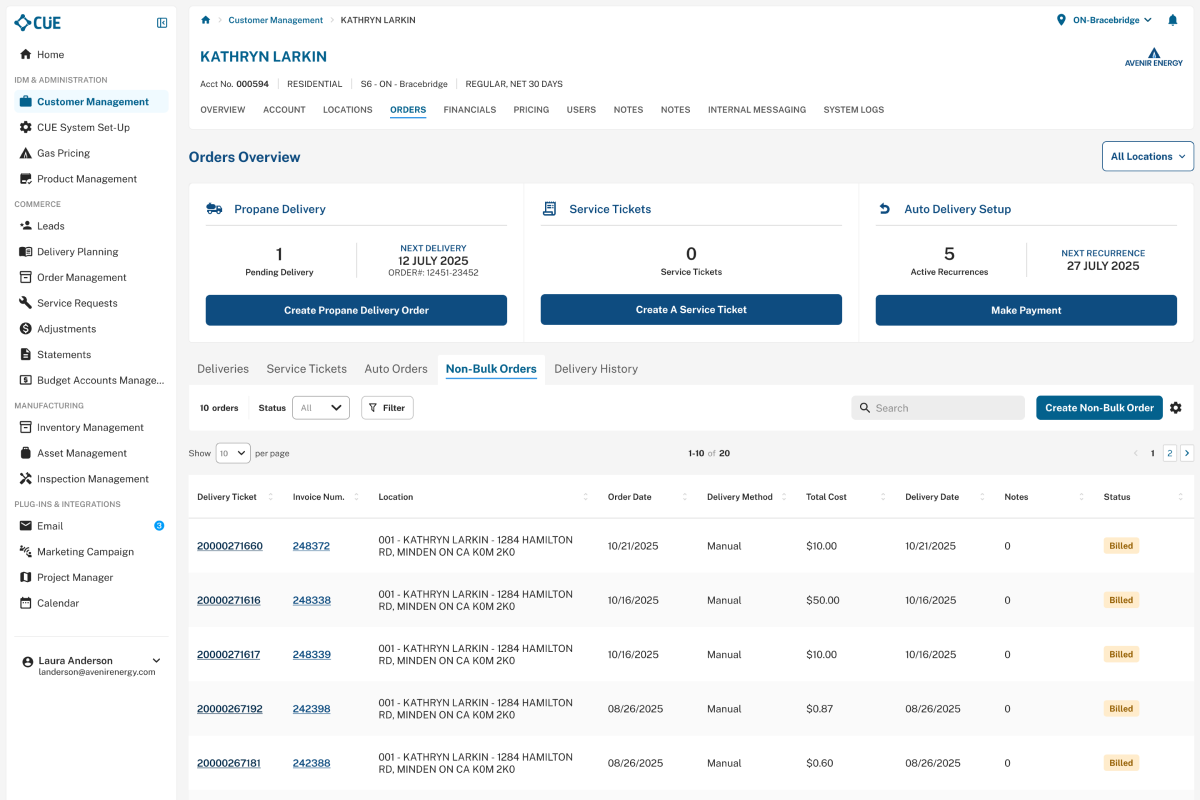Open the Internal Messaging tab
Screen dimensions: 1200x800
click(757, 110)
